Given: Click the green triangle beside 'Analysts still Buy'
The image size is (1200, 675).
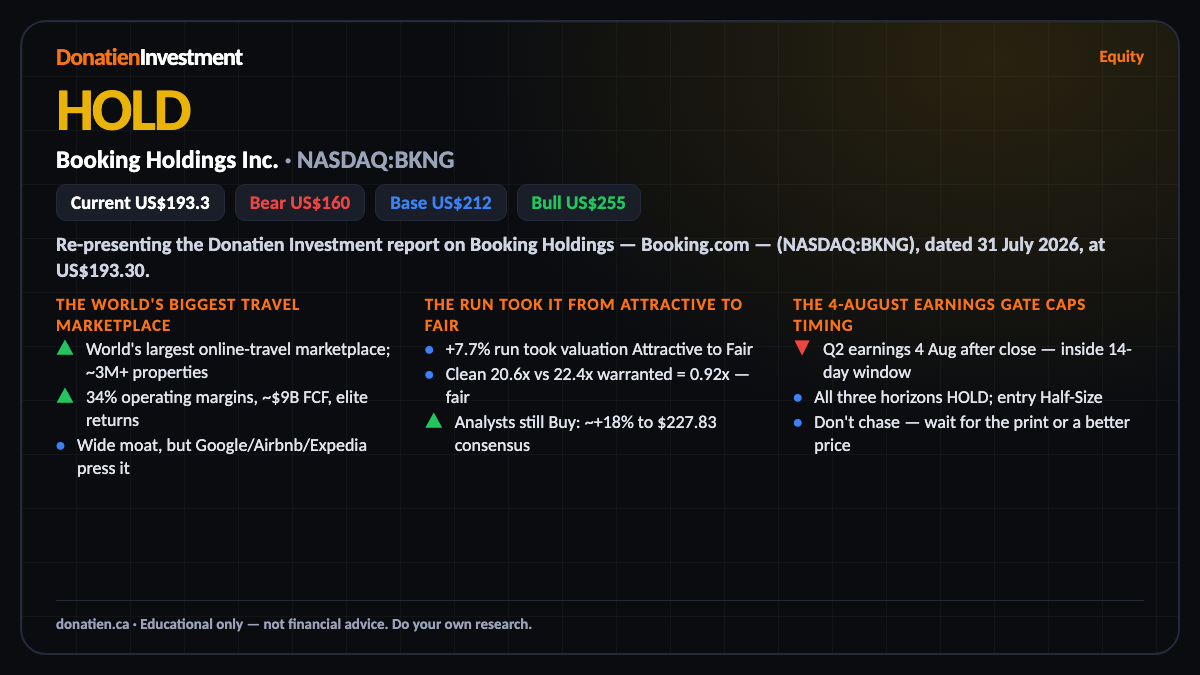Looking at the screenshot, I should (x=433, y=422).
